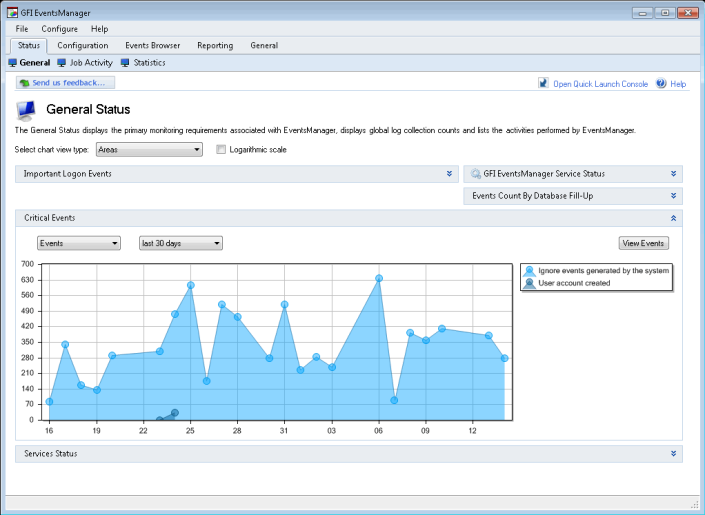The image size is (705, 515).
Task: Click the chart peak point on day 06
Action: tap(379, 278)
